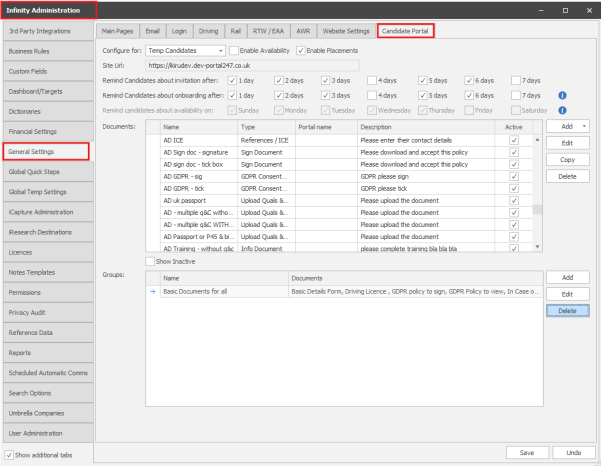
Task: Toggle onboarding reminder 6 days
Action: pos(469,95)
